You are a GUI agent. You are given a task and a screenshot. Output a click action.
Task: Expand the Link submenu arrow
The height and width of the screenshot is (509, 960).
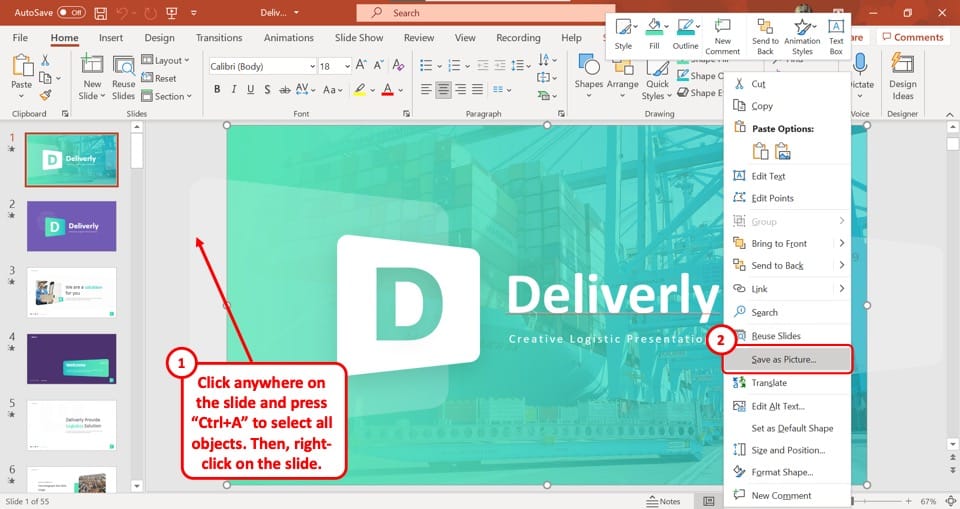point(842,288)
